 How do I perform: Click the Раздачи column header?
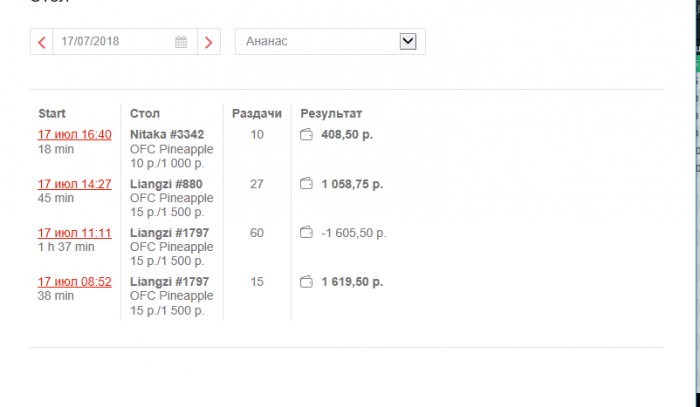click(x=257, y=114)
